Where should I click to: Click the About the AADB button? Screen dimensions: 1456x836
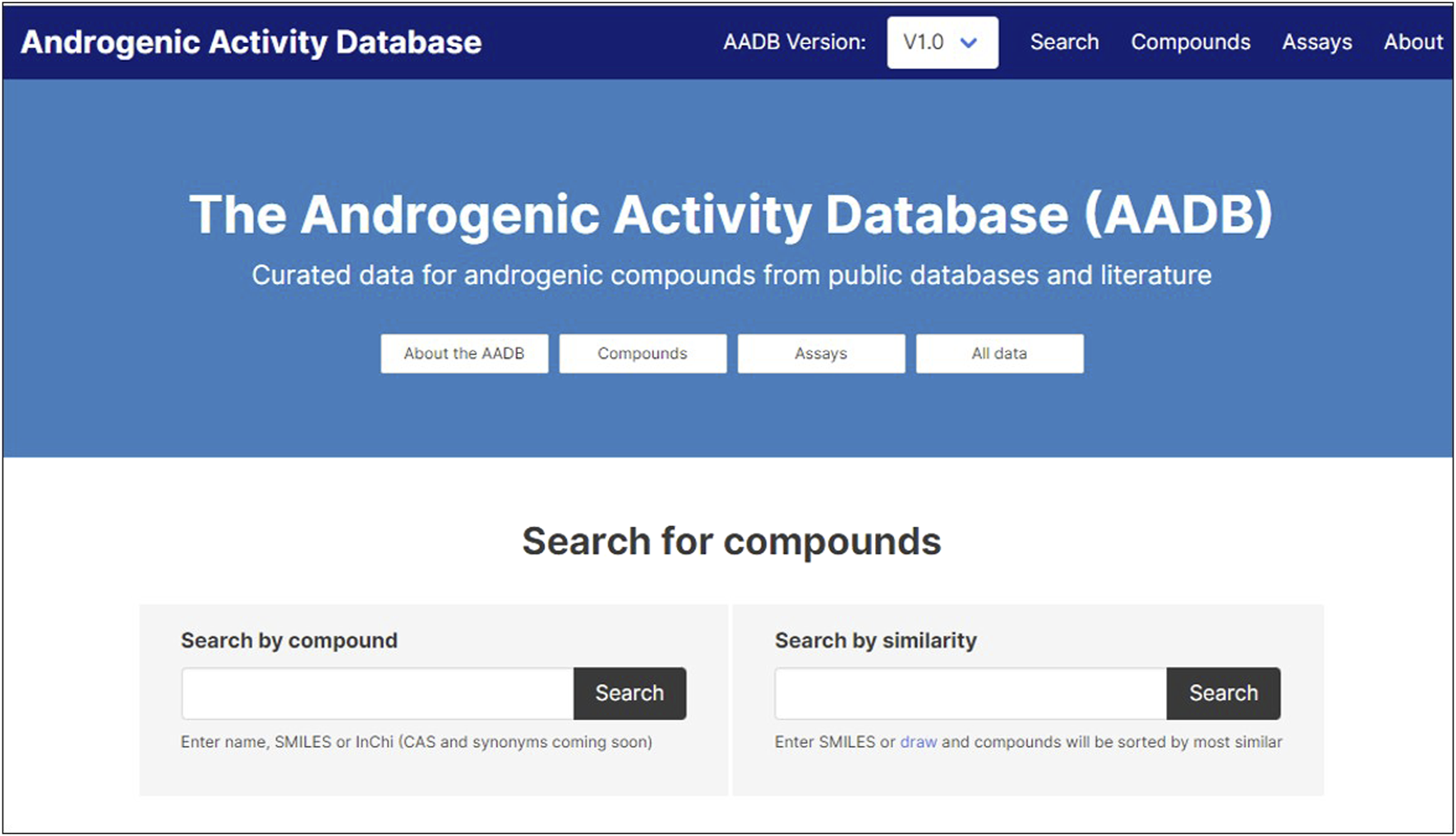(464, 353)
